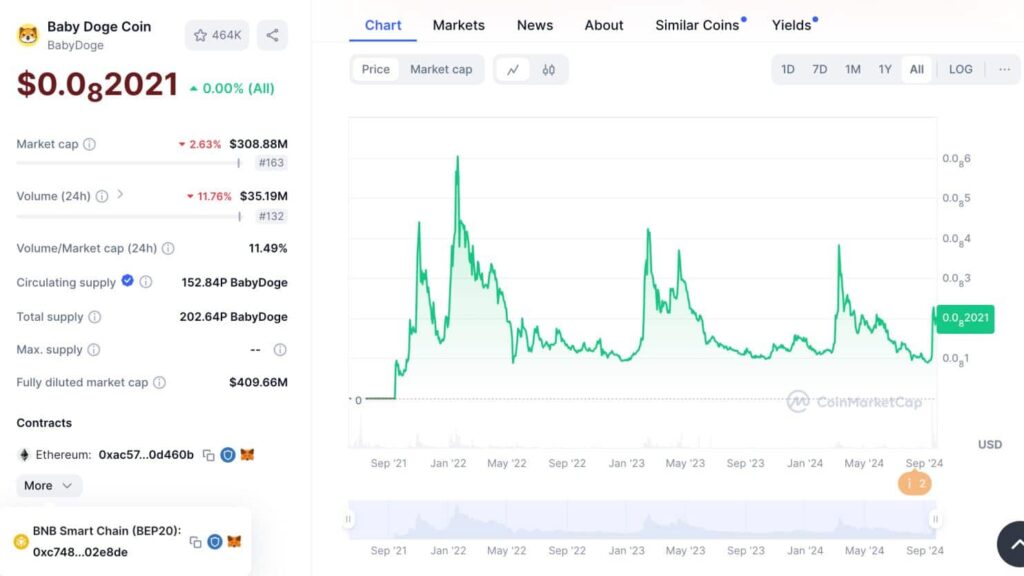Click the verified Circulating supply badge
Screen dimensions: 1024x576
tap(127, 281)
